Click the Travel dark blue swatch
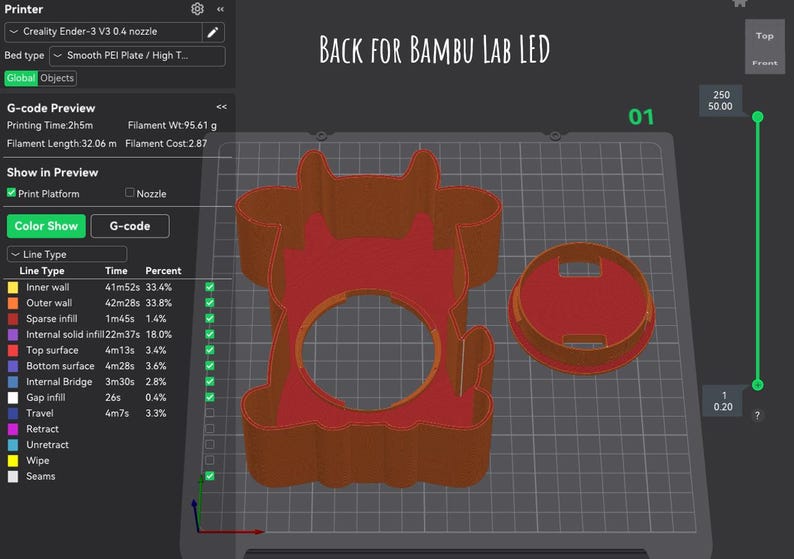The image size is (794, 559). point(13,413)
